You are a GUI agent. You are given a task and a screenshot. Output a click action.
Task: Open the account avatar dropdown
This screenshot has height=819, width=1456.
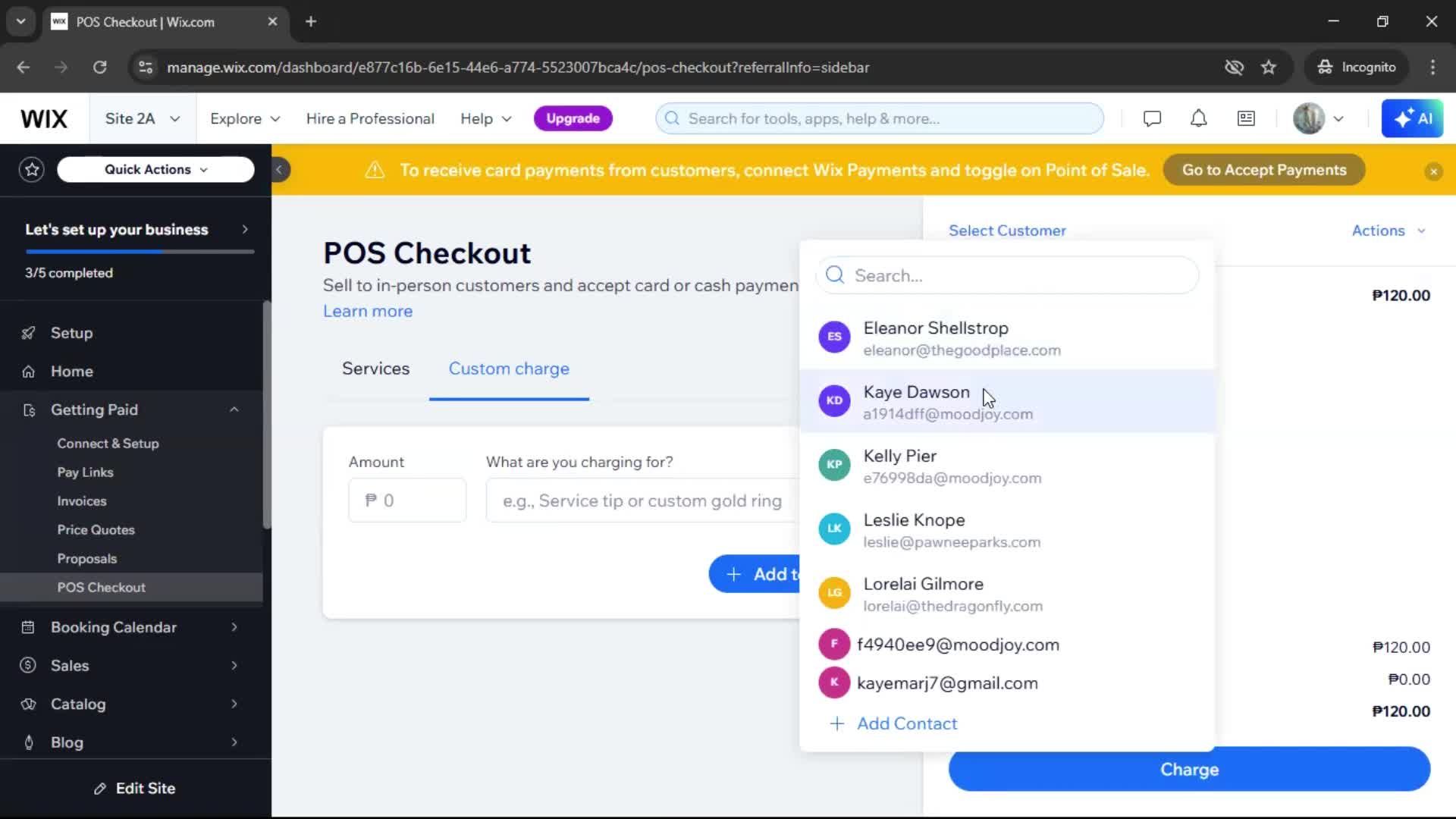tap(1319, 119)
